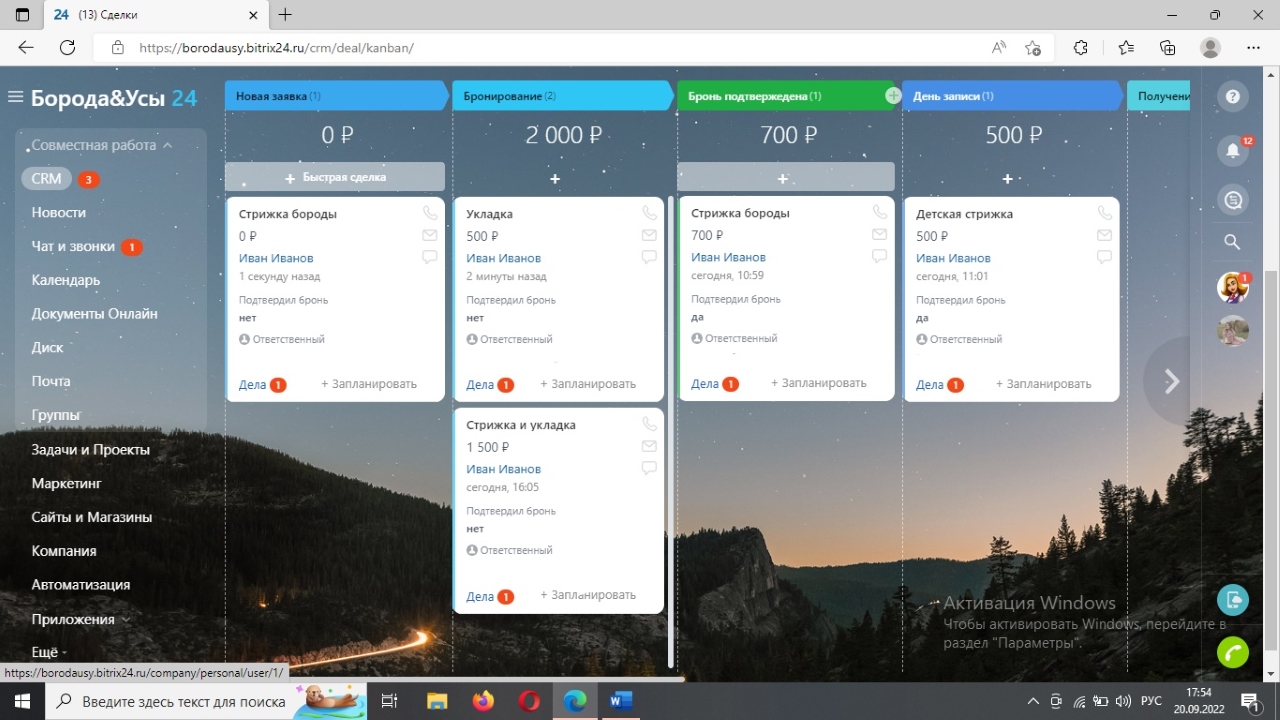Screen dimensions: 1280x720
Task: Open Дела on Укладка card
Action: [480, 384]
